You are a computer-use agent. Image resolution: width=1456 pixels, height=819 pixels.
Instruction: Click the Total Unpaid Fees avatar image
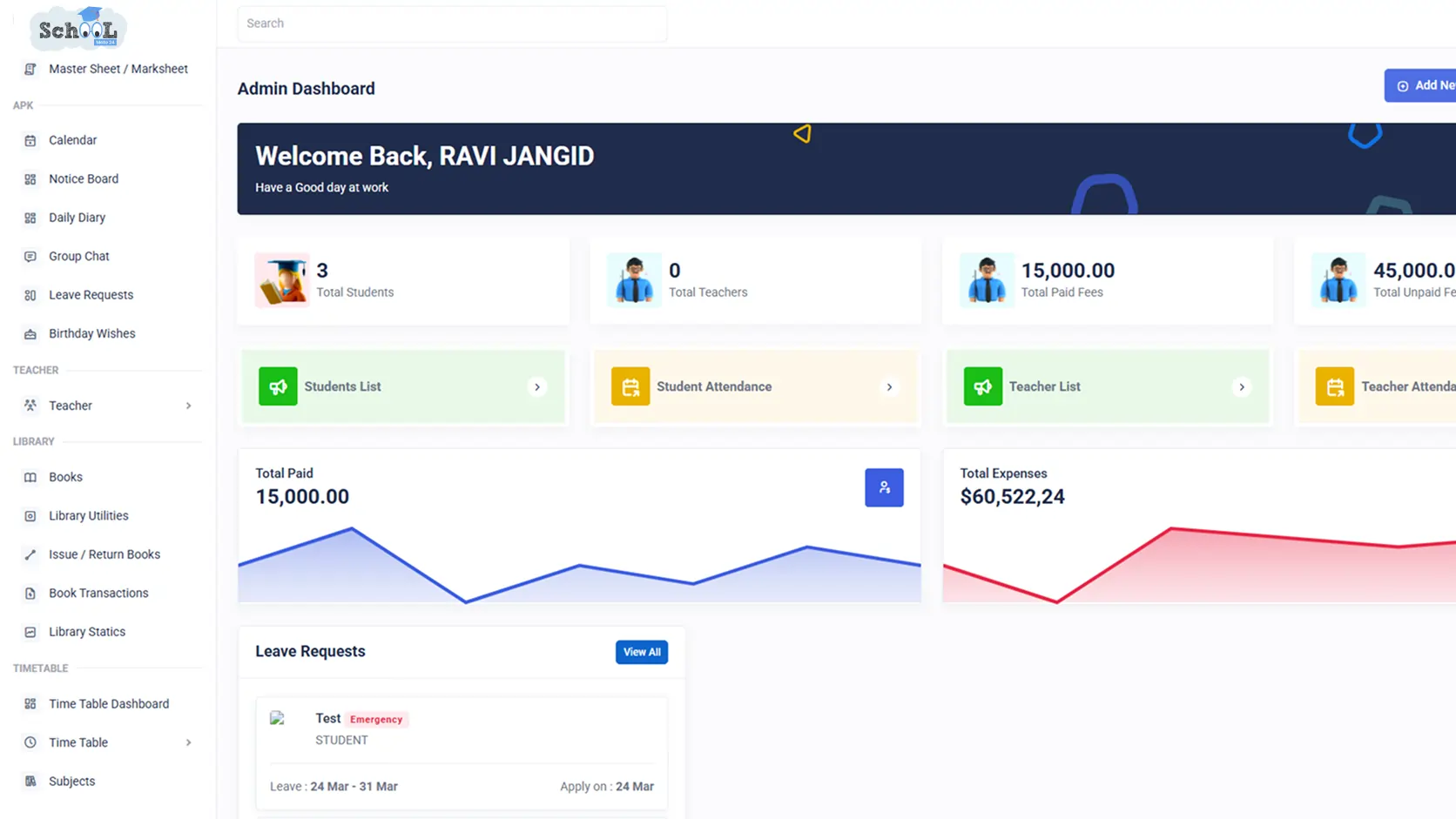click(x=1339, y=280)
